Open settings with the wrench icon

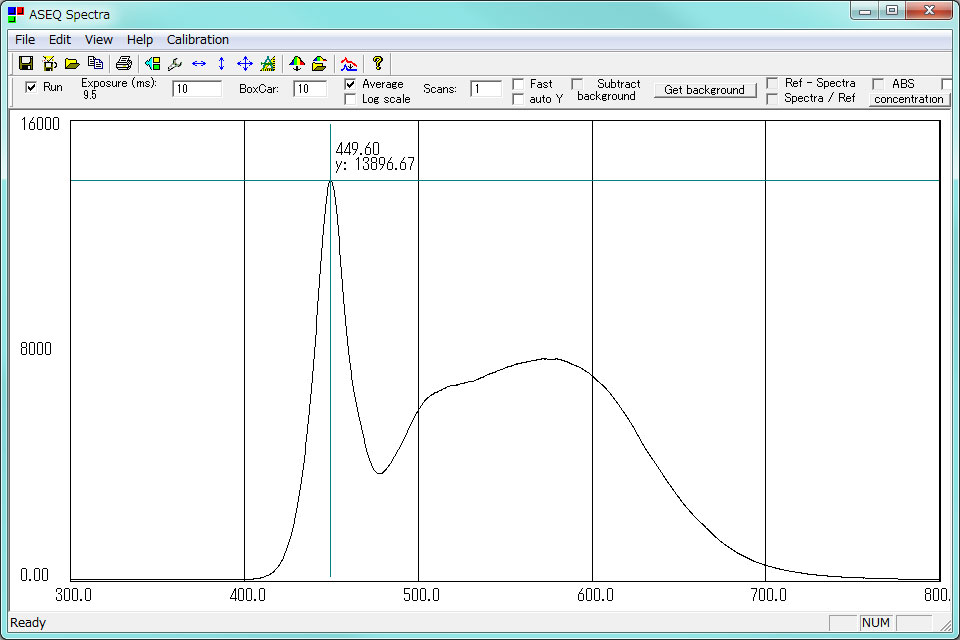pos(175,63)
